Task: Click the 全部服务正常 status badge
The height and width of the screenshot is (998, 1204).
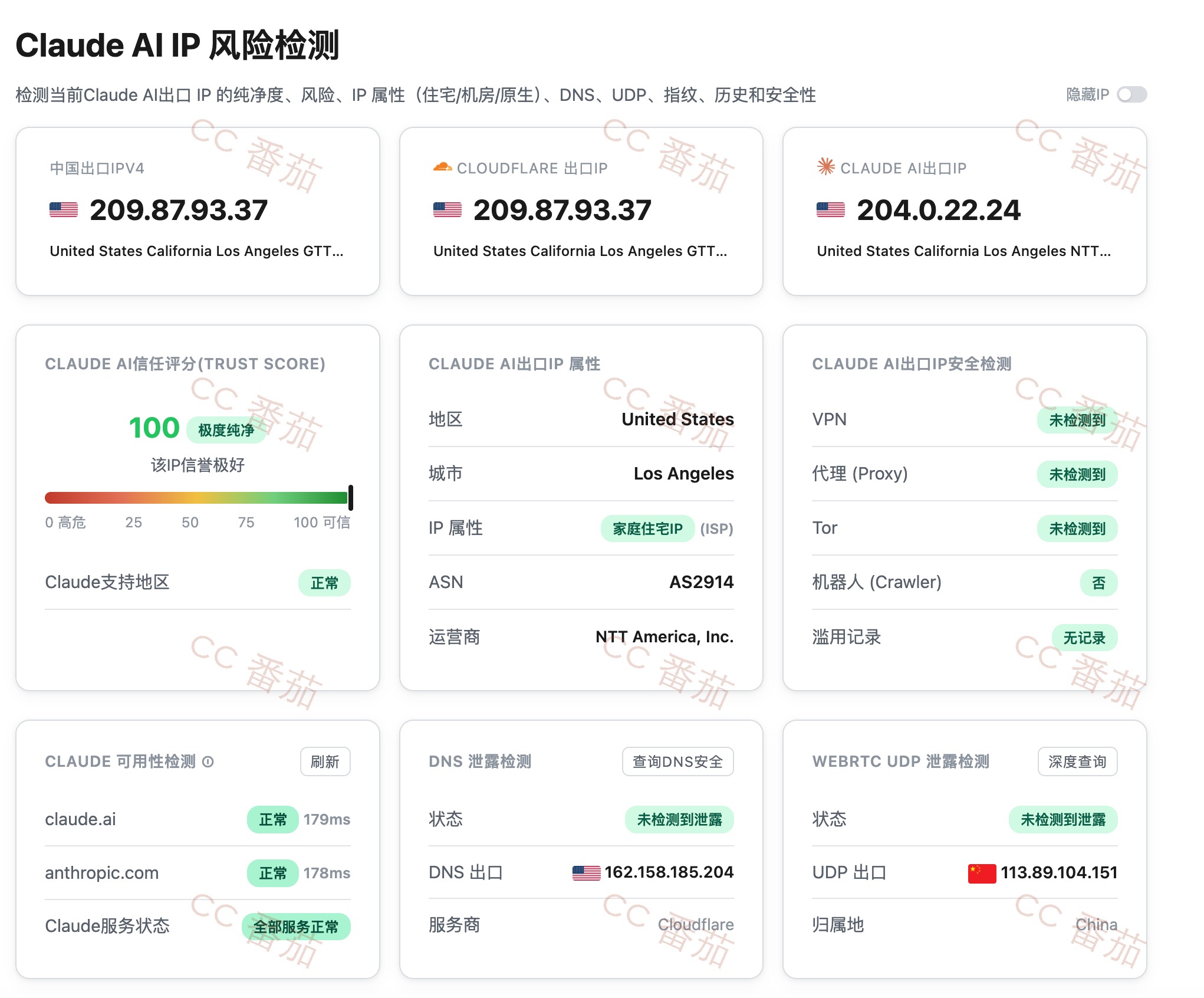Action: (x=296, y=927)
